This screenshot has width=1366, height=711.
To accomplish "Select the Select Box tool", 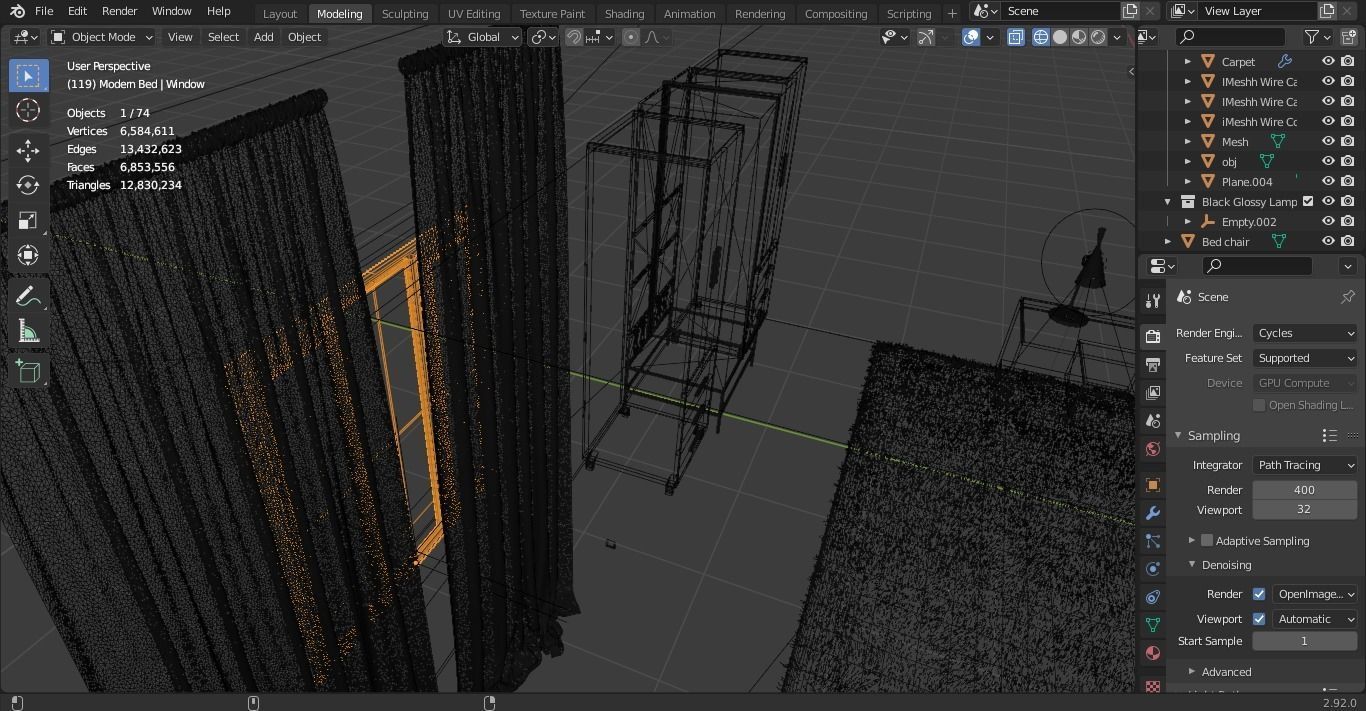I will 28,75.
